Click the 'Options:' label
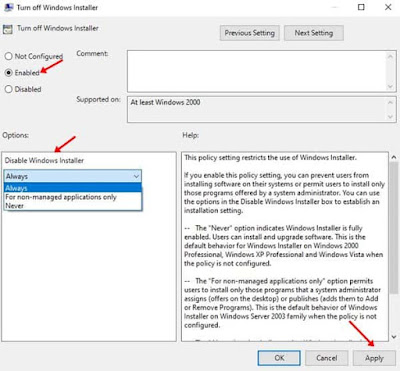Image resolution: width=400 pixels, height=371 pixels. (16, 135)
